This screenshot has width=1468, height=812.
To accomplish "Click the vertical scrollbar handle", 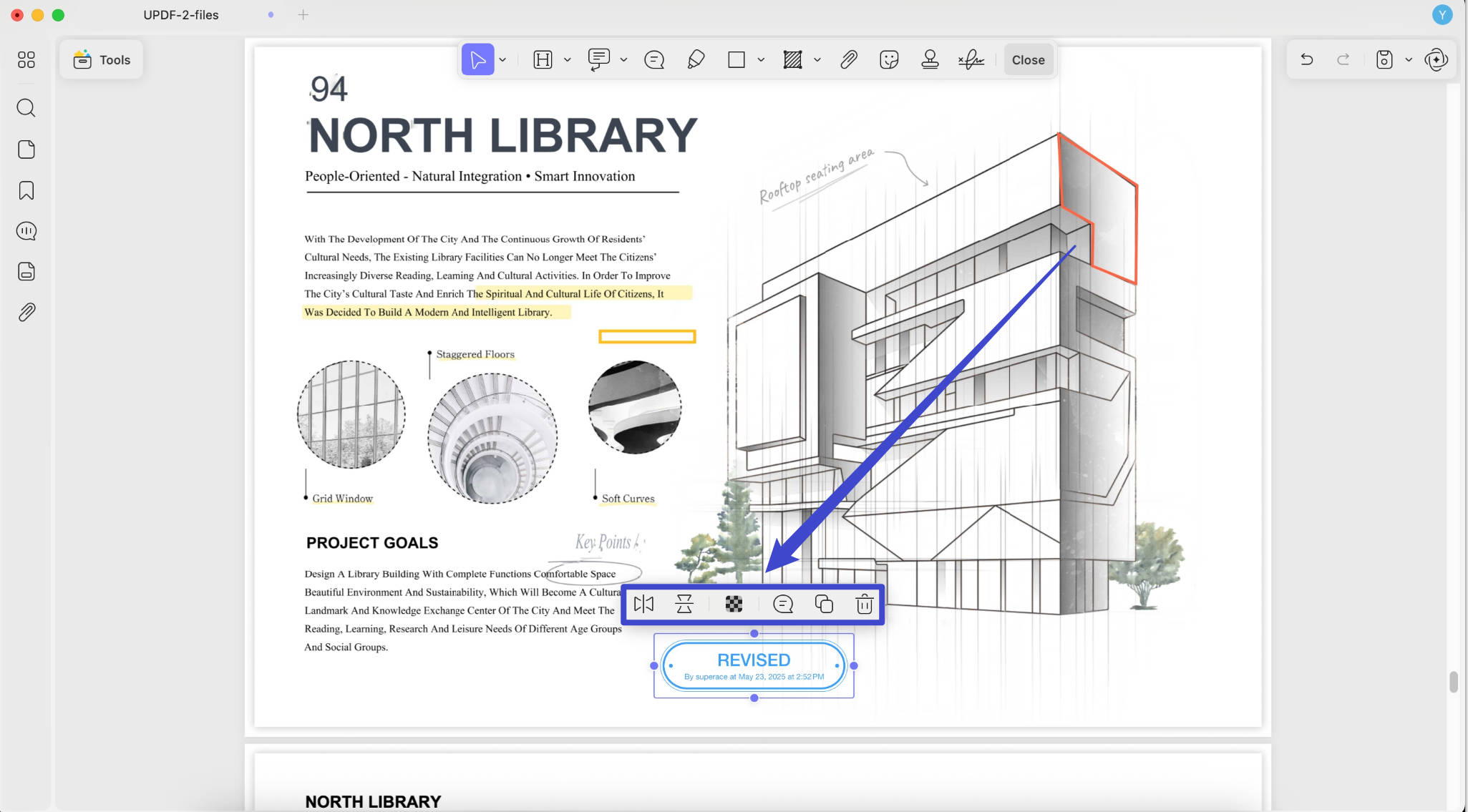I will 1454,682.
